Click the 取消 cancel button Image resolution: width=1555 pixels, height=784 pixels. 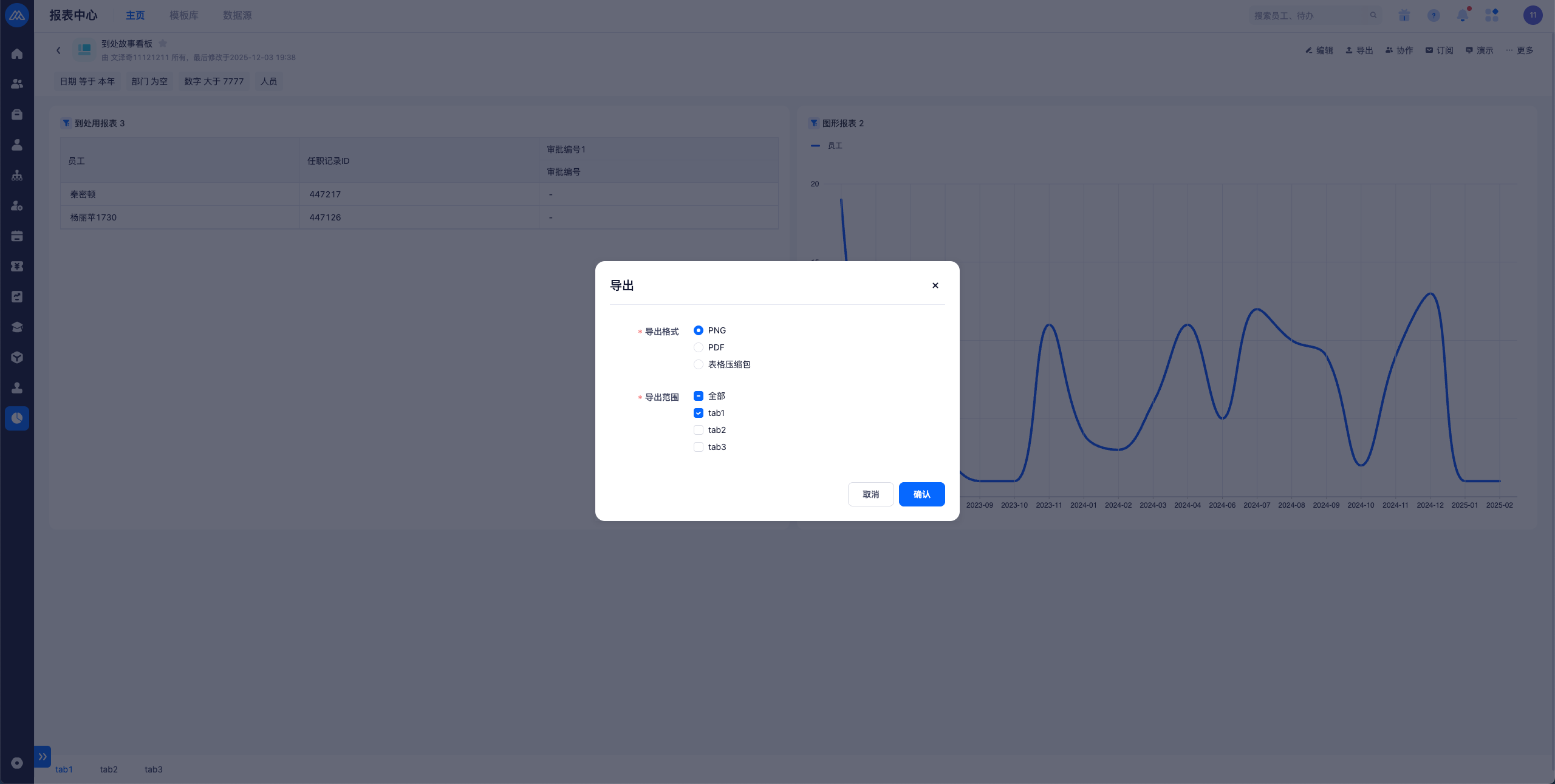coord(870,494)
